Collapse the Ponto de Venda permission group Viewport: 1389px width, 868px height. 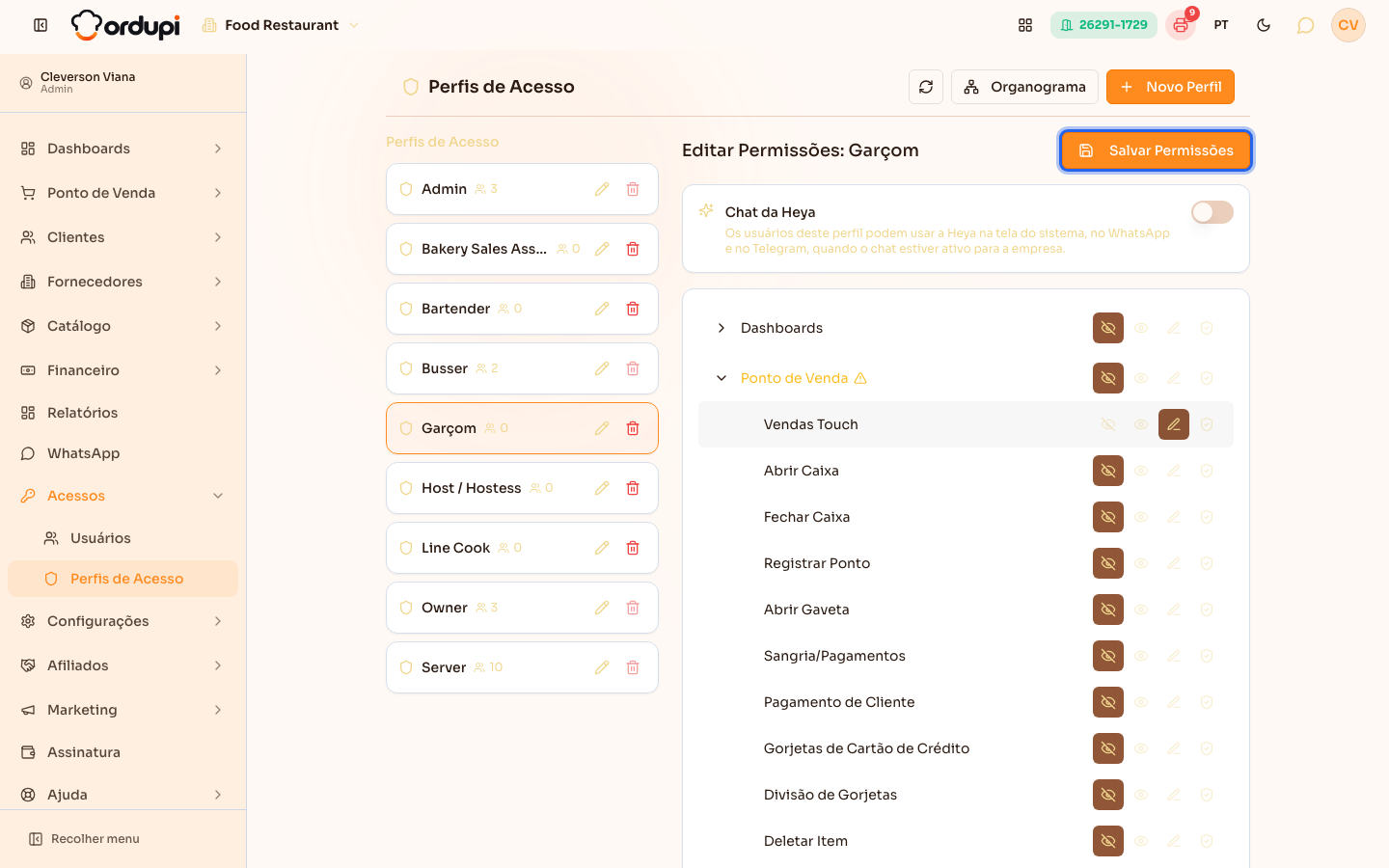pyautogui.click(x=722, y=378)
